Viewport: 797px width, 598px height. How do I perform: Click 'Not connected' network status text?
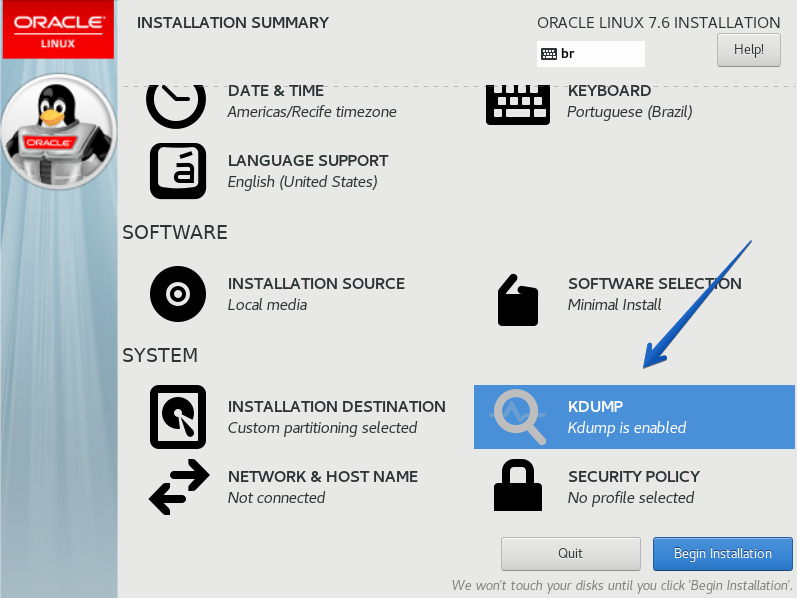tap(276, 498)
